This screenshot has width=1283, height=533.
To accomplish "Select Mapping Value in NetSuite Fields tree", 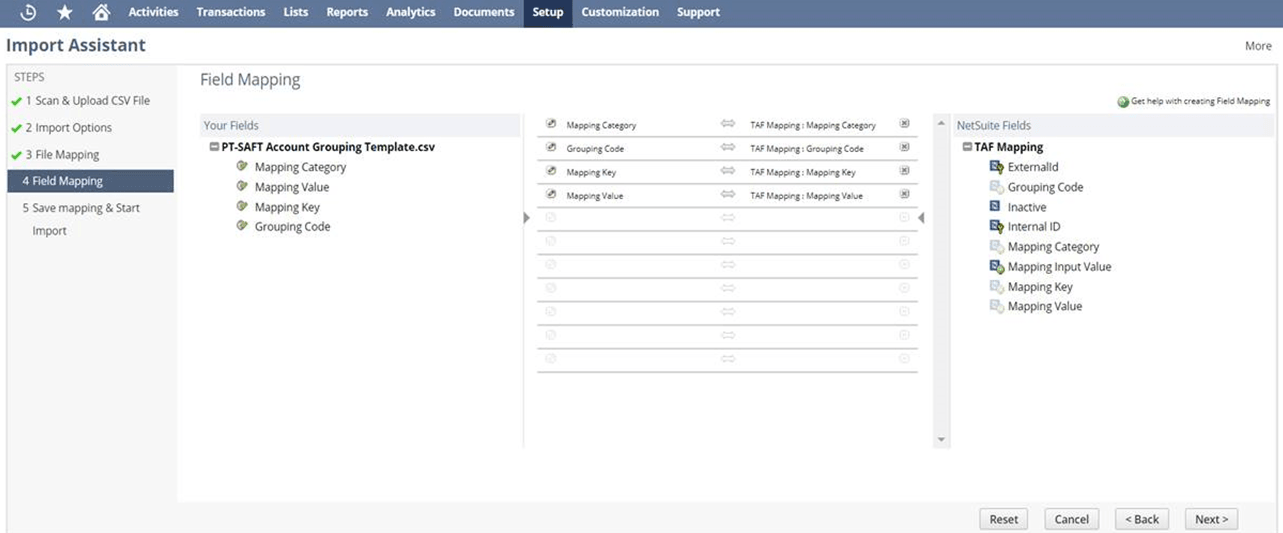I will pos(1045,307).
